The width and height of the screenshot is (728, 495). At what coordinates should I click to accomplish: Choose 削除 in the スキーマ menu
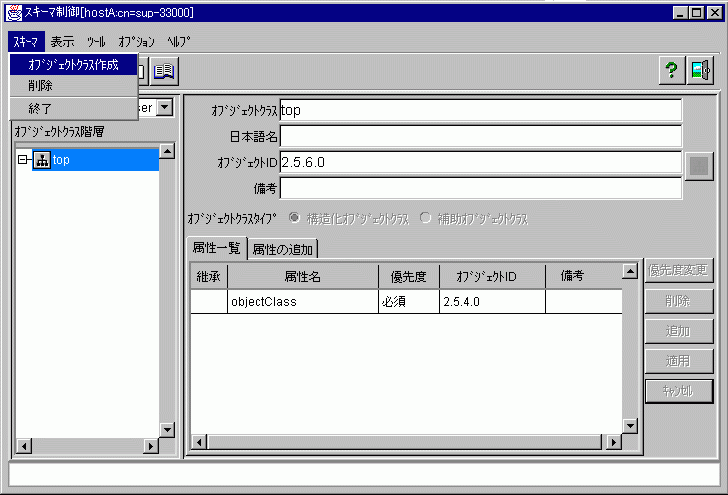[73, 85]
